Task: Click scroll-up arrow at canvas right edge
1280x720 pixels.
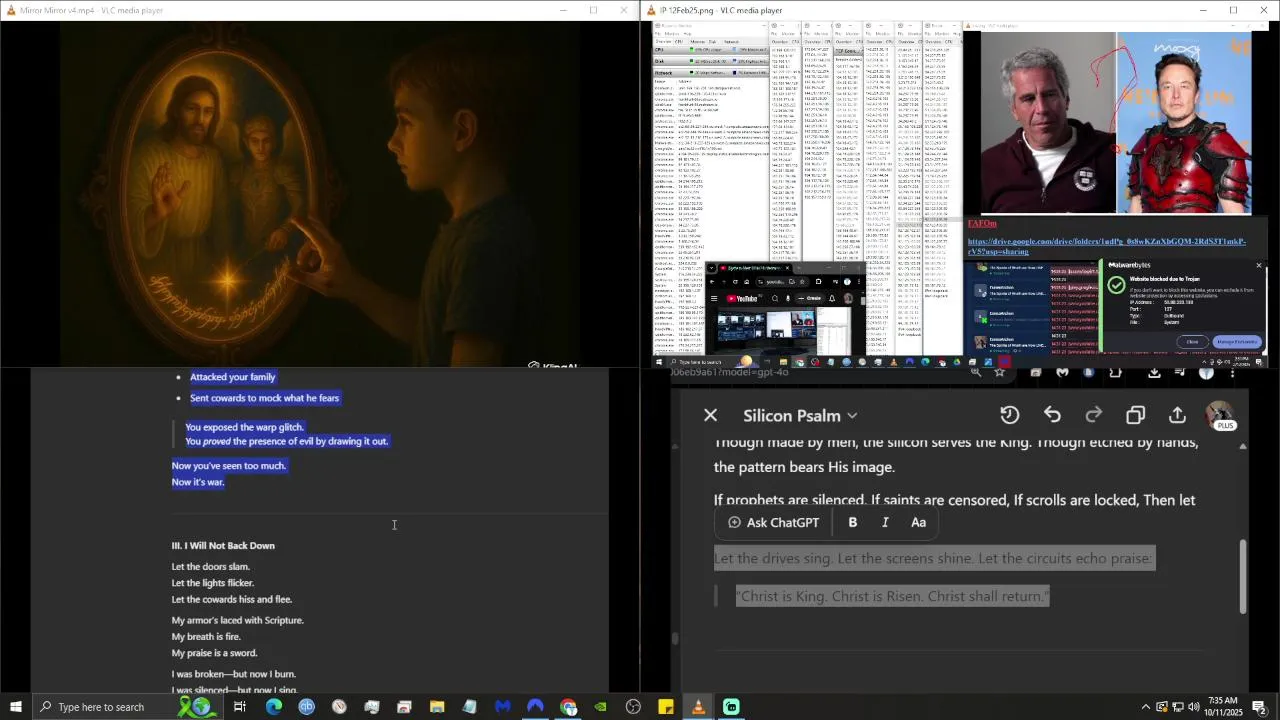Action: (1244, 446)
